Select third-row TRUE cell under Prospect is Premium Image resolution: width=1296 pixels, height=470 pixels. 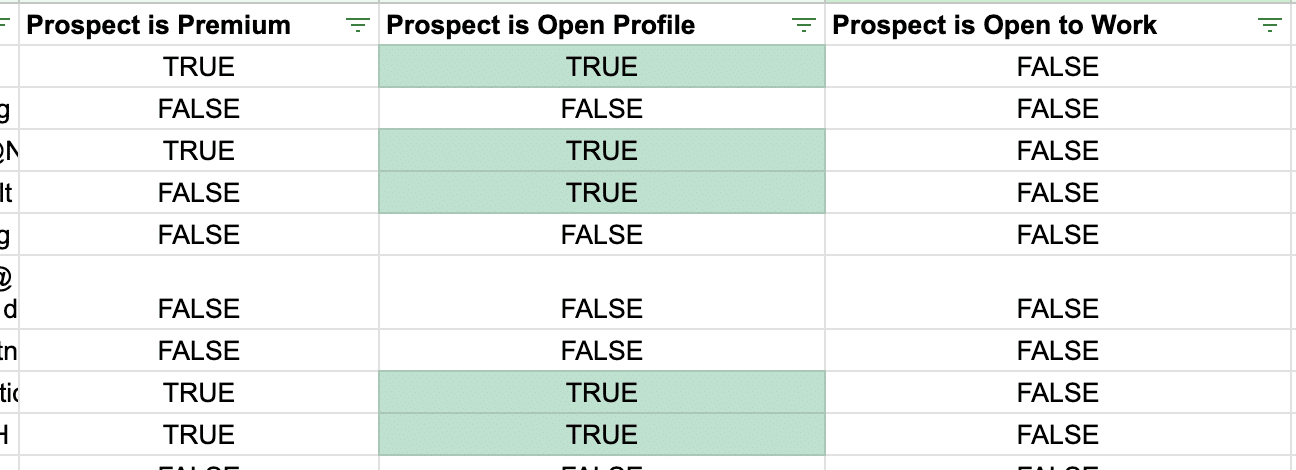click(199, 151)
